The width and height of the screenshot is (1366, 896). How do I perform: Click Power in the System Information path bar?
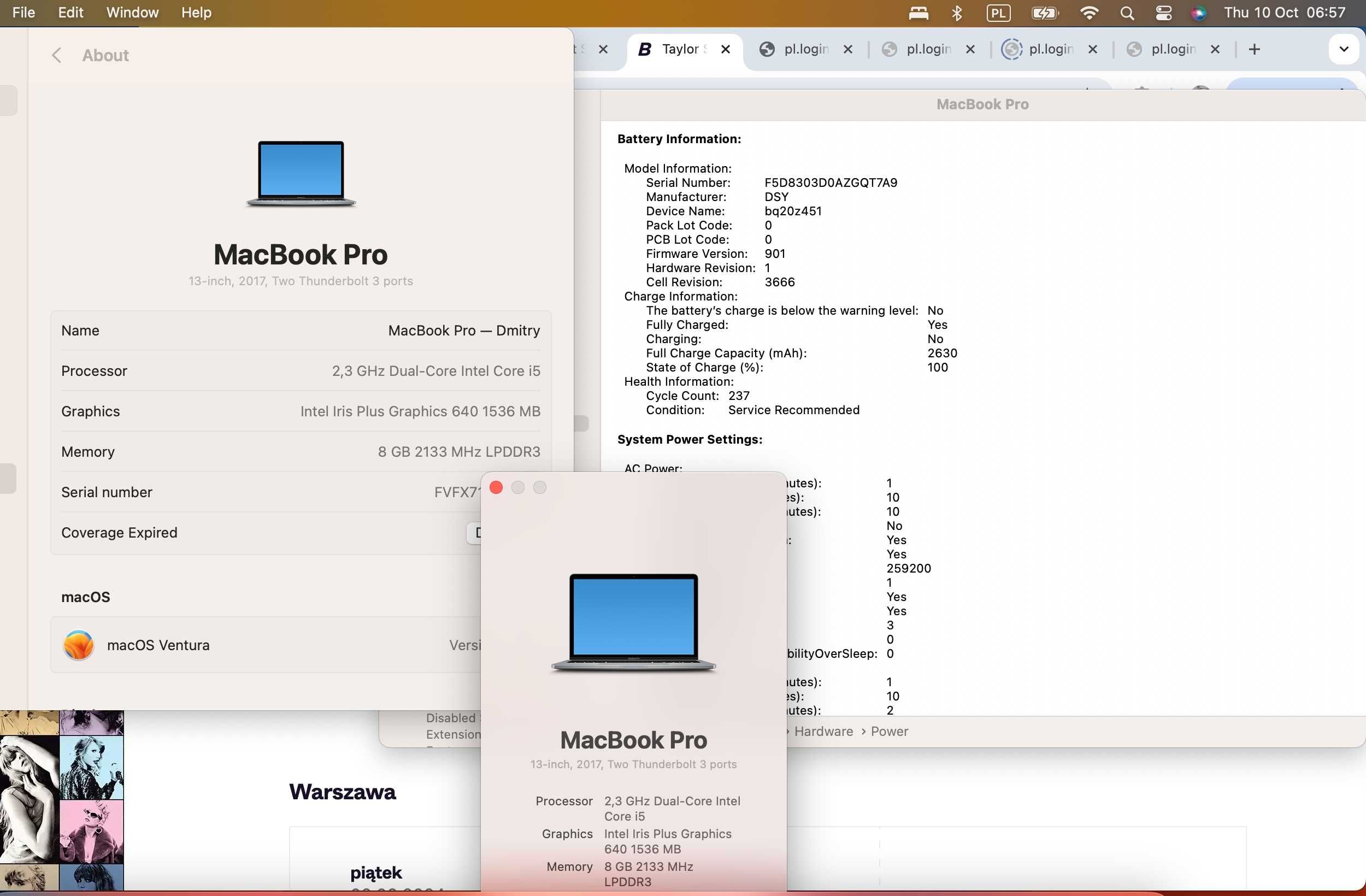890,731
